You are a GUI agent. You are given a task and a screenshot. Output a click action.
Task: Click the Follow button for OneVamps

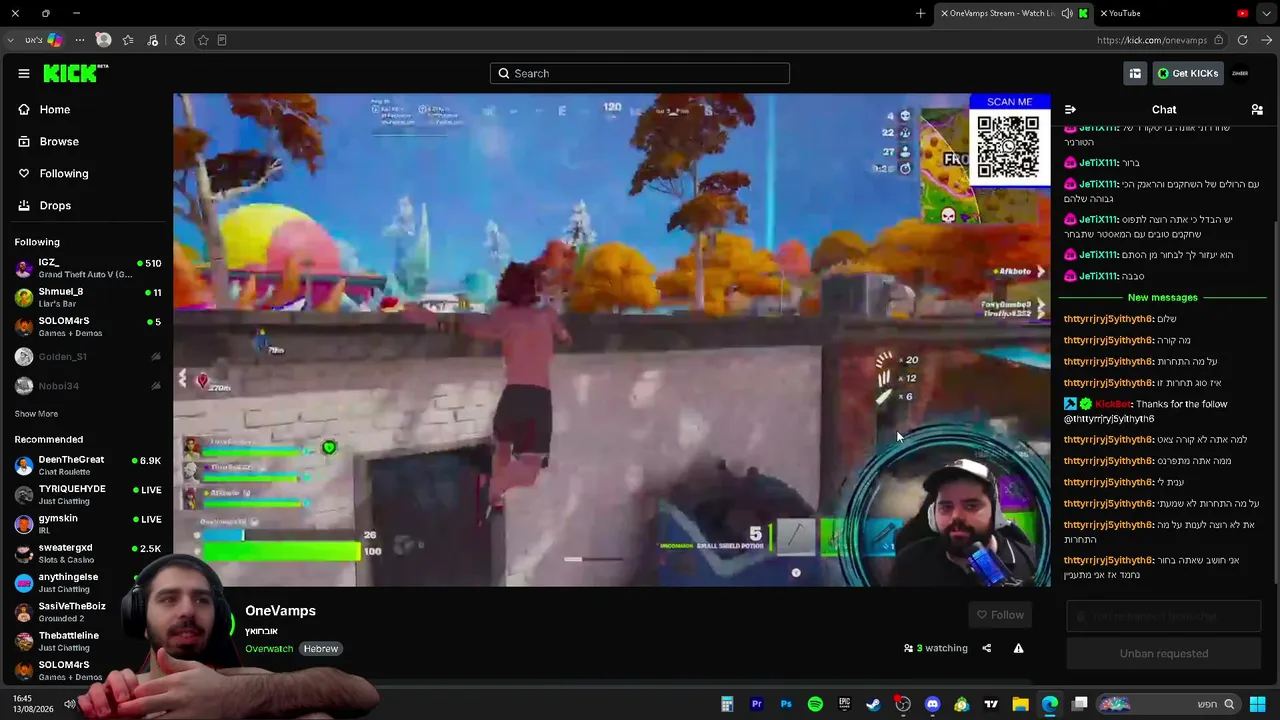pos(1000,615)
